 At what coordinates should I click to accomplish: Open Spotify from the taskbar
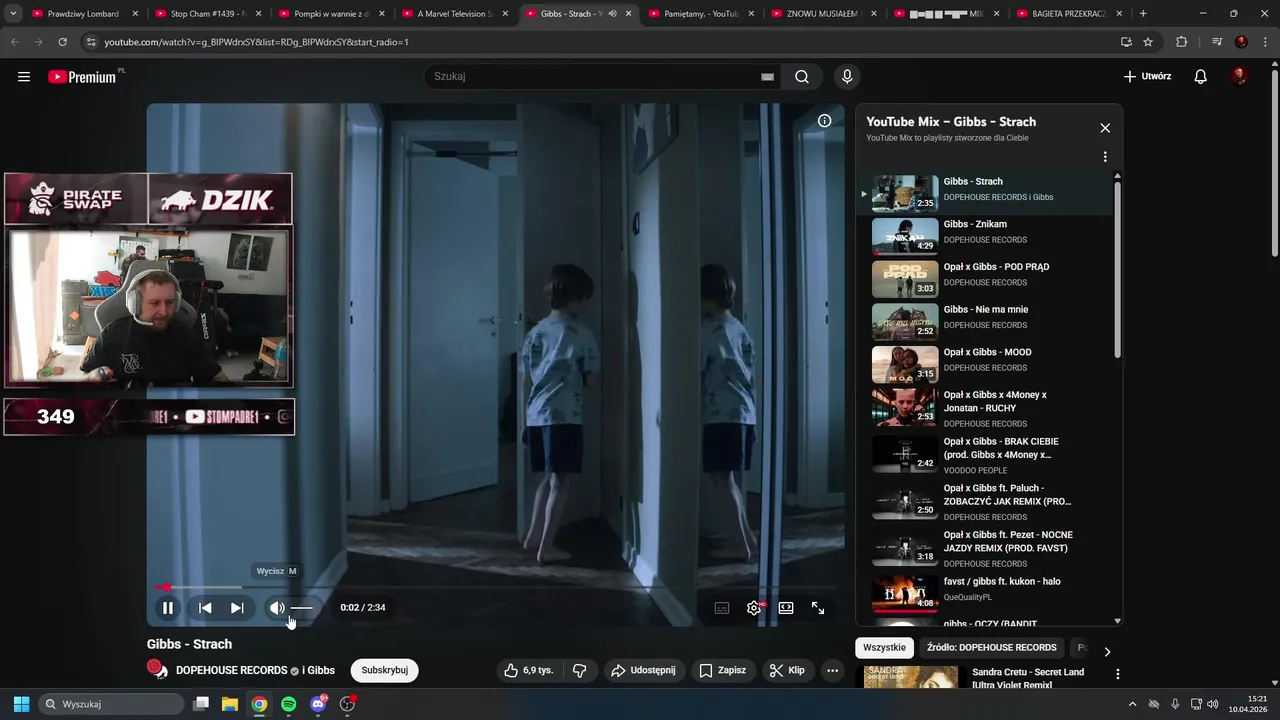[x=289, y=704]
